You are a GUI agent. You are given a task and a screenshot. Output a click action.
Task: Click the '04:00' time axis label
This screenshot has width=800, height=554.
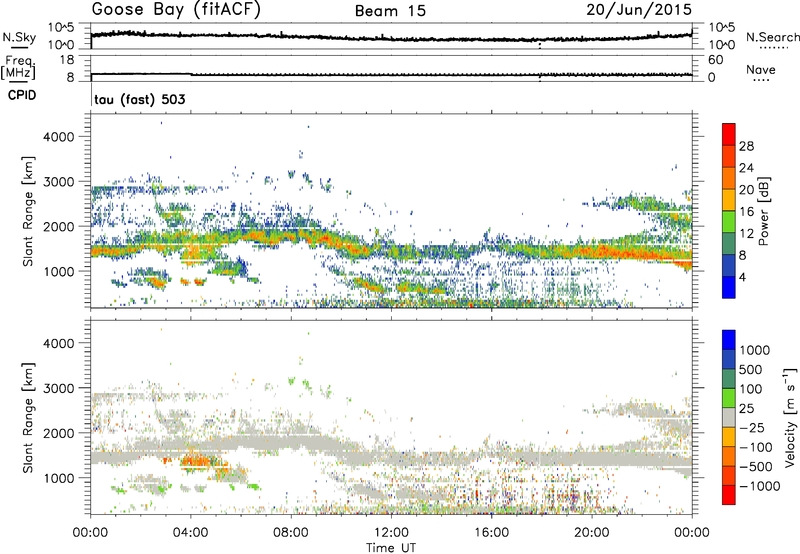pos(190,533)
